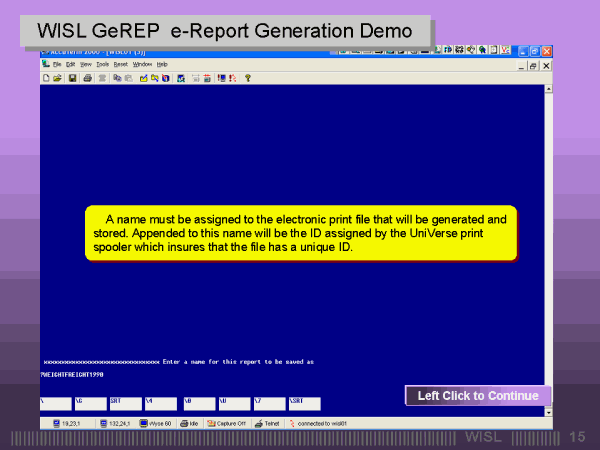Click the Save floppy disk icon
Screen dimensions: 600x450
point(73,77)
